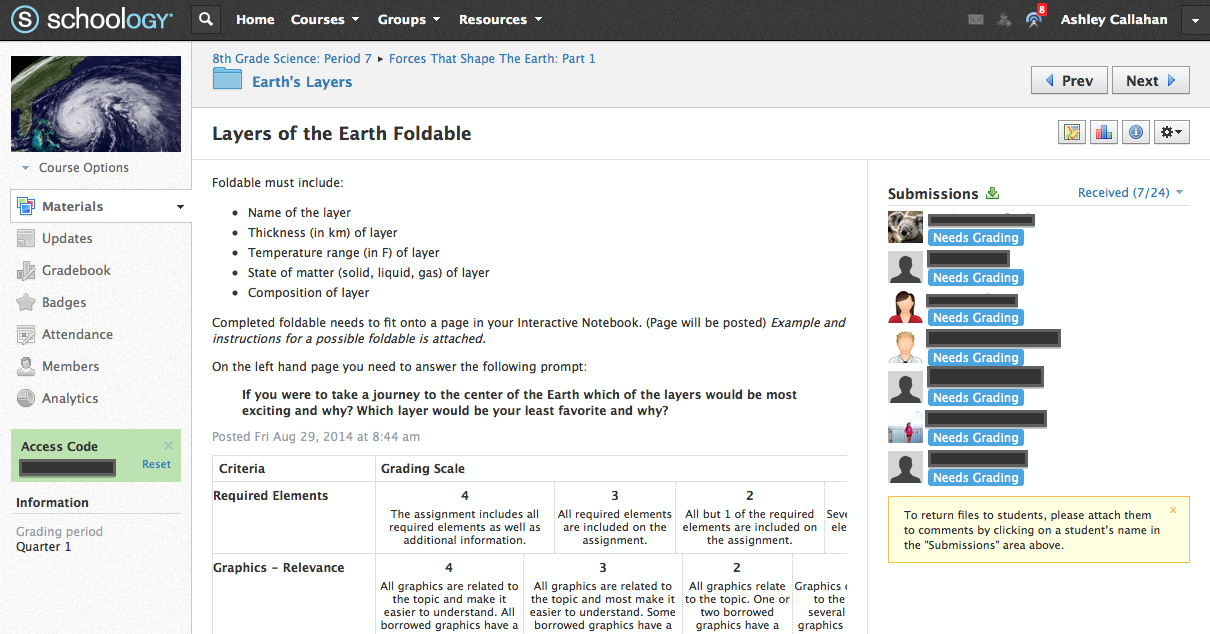Open the rubric grading icon with pencil
Screen dimensions: 1210x634
pyautogui.click(x=1072, y=132)
